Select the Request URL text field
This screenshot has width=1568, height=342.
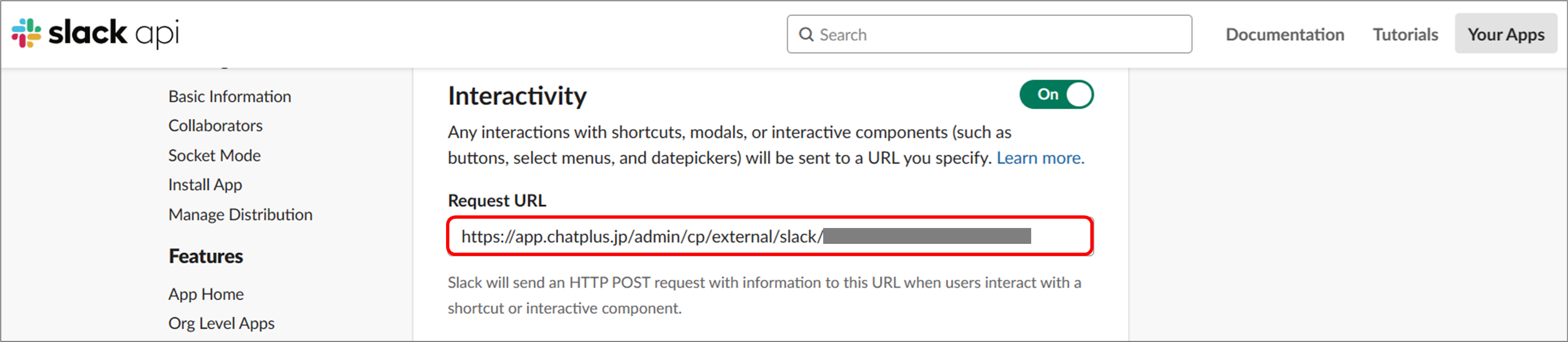pyautogui.click(x=770, y=237)
